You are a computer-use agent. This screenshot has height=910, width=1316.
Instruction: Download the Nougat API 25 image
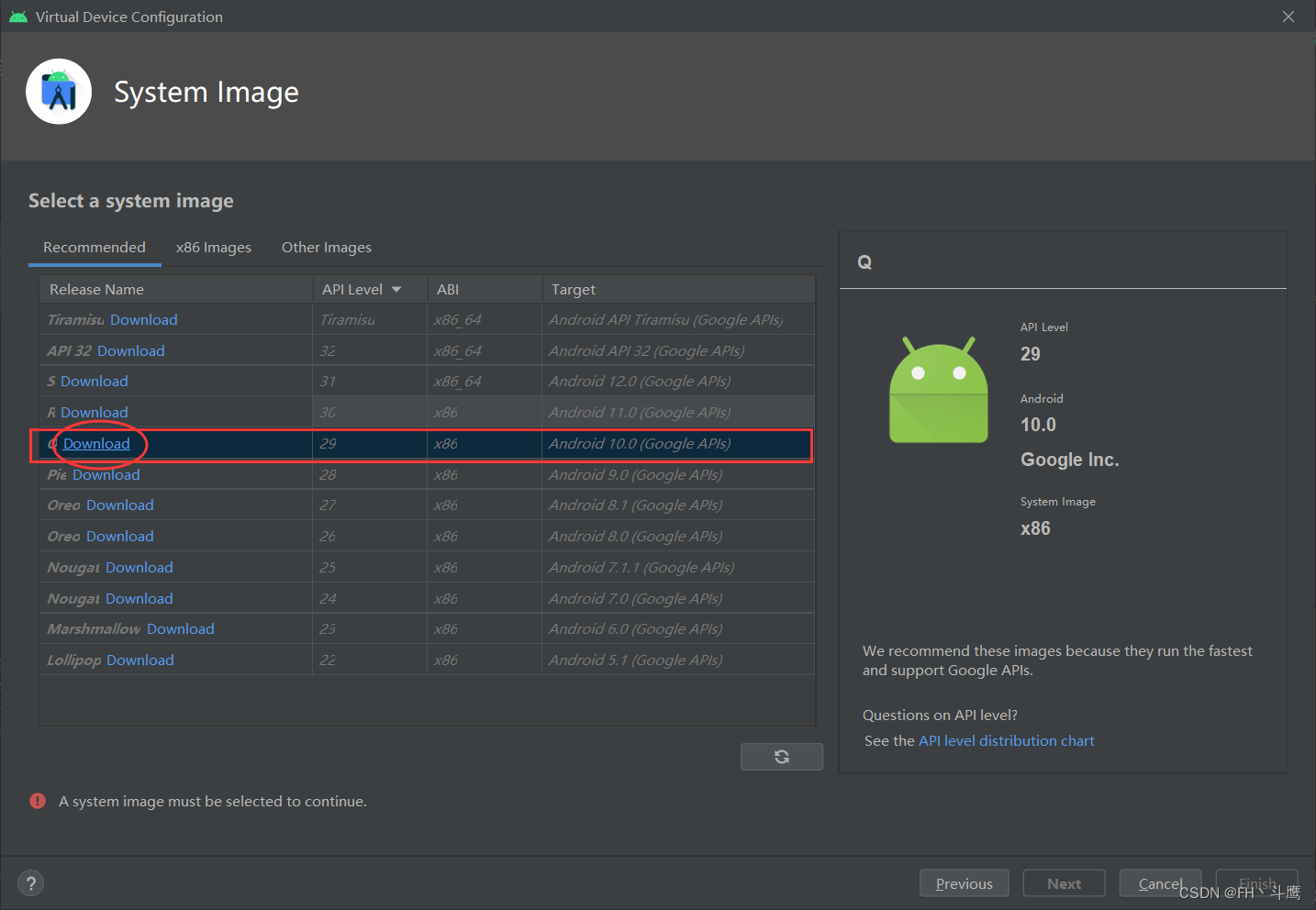coord(139,568)
